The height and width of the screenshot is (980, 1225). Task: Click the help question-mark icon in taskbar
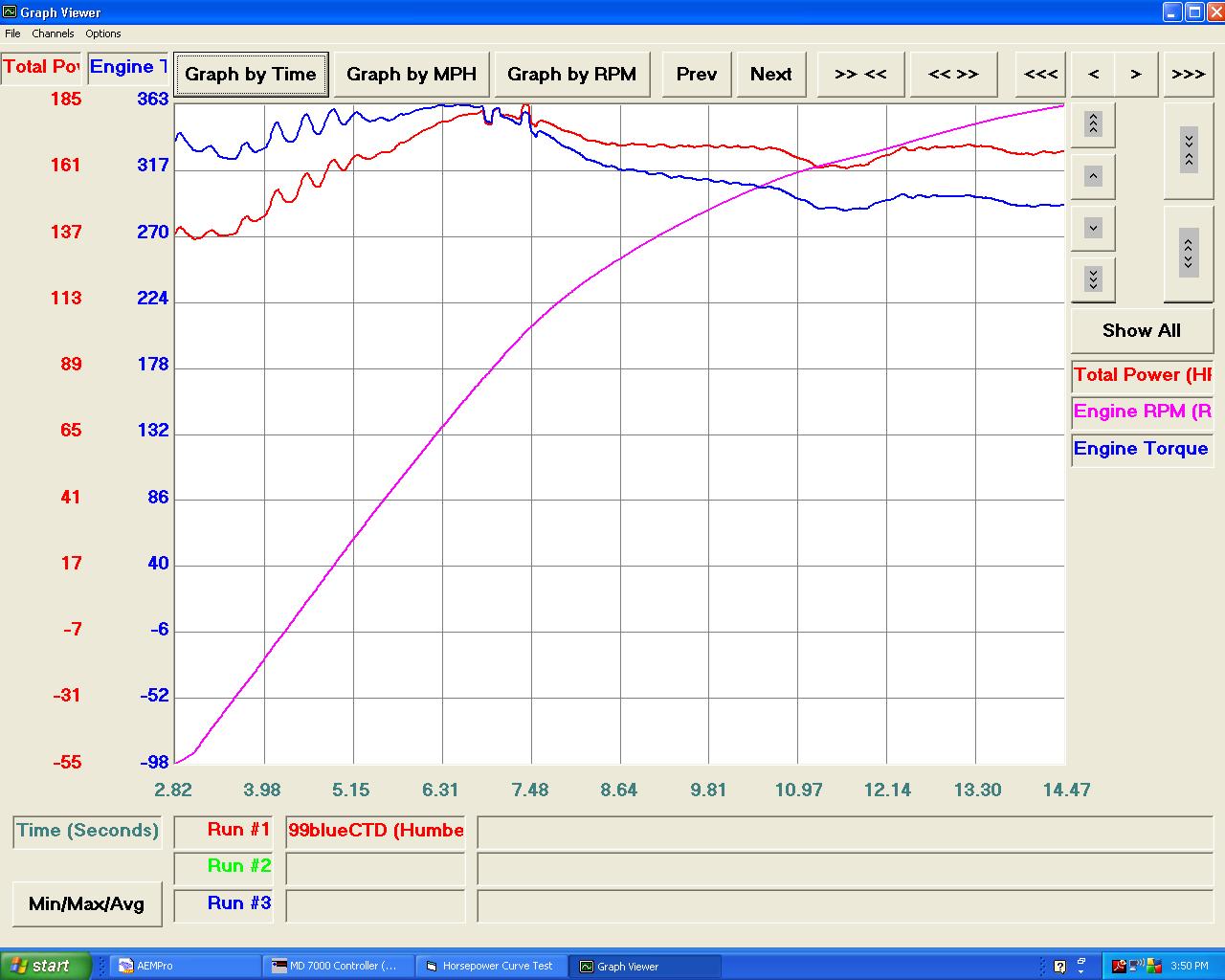pyautogui.click(x=1059, y=967)
